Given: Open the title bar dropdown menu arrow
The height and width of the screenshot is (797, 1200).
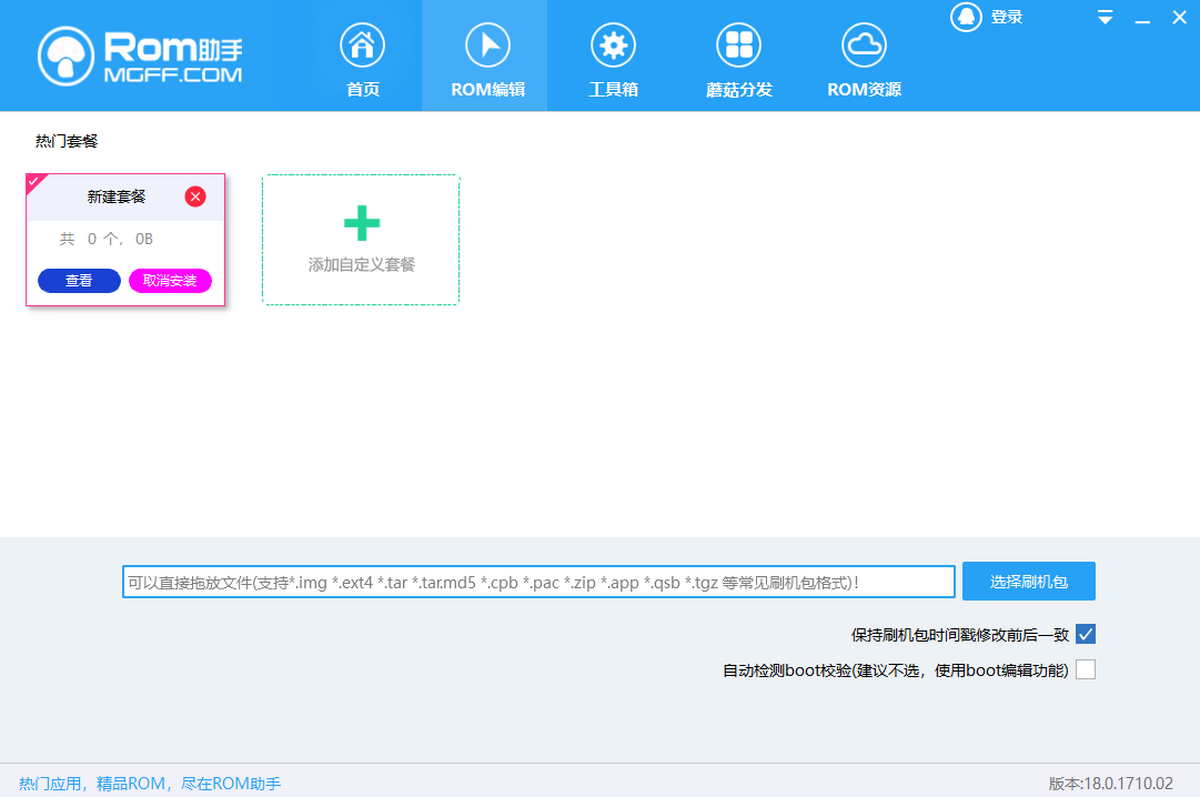Looking at the screenshot, I should point(1105,17).
